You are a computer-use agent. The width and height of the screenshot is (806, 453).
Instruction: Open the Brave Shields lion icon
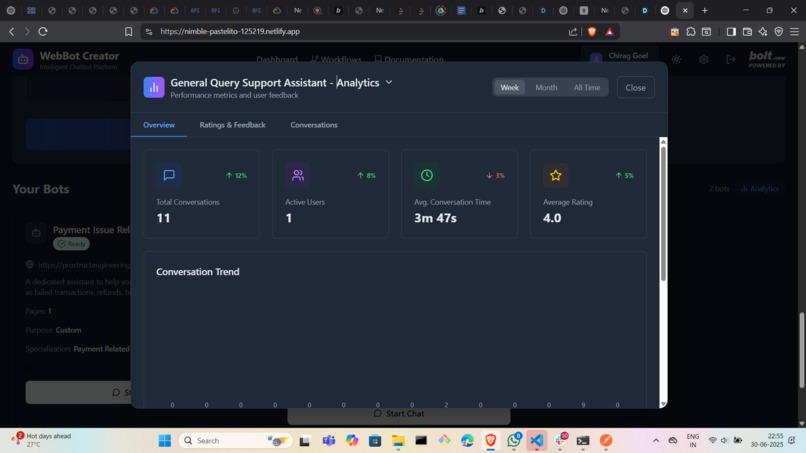[x=592, y=32]
